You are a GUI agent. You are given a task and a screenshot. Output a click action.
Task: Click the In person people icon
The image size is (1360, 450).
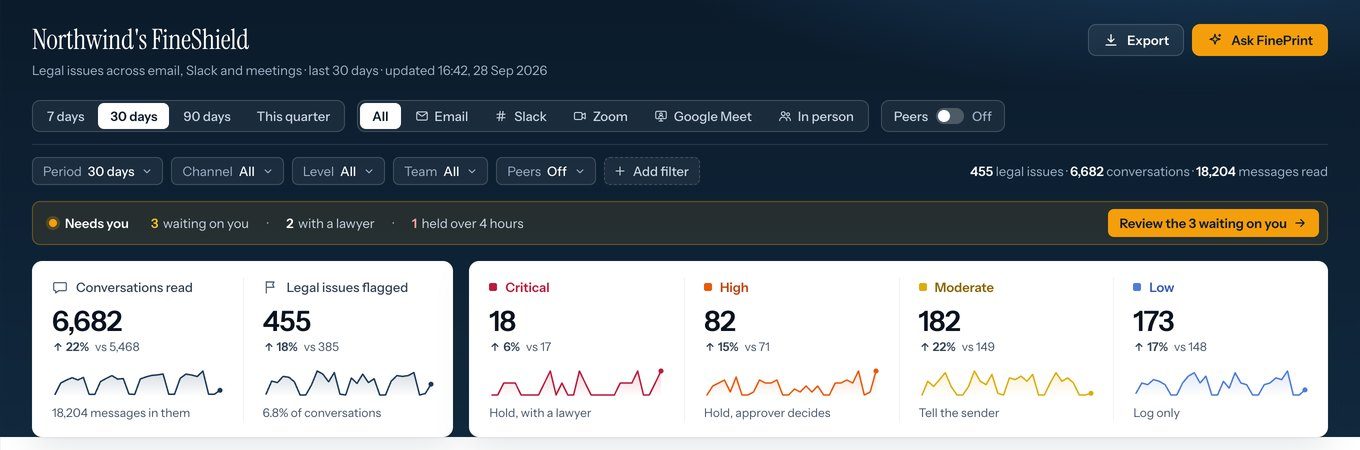click(x=785, y=116)
